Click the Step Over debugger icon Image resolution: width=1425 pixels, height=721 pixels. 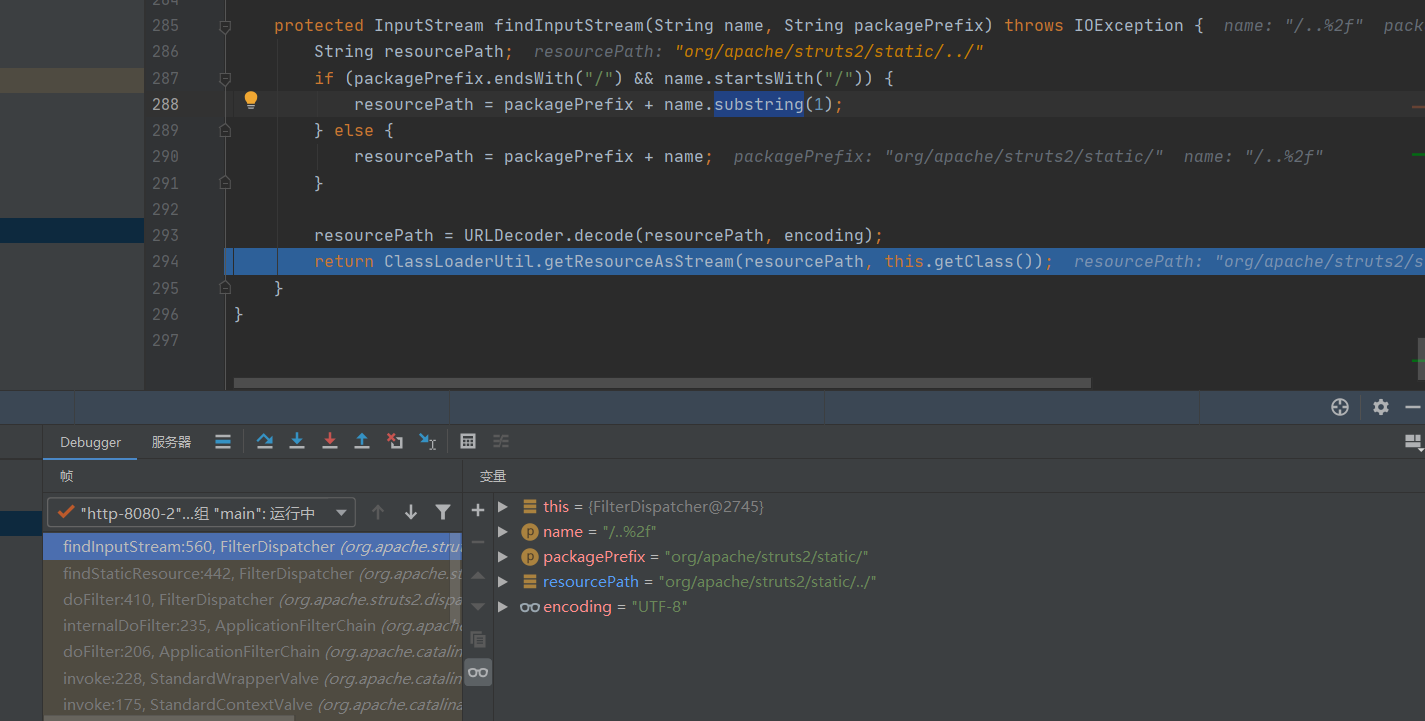[264, 441]
